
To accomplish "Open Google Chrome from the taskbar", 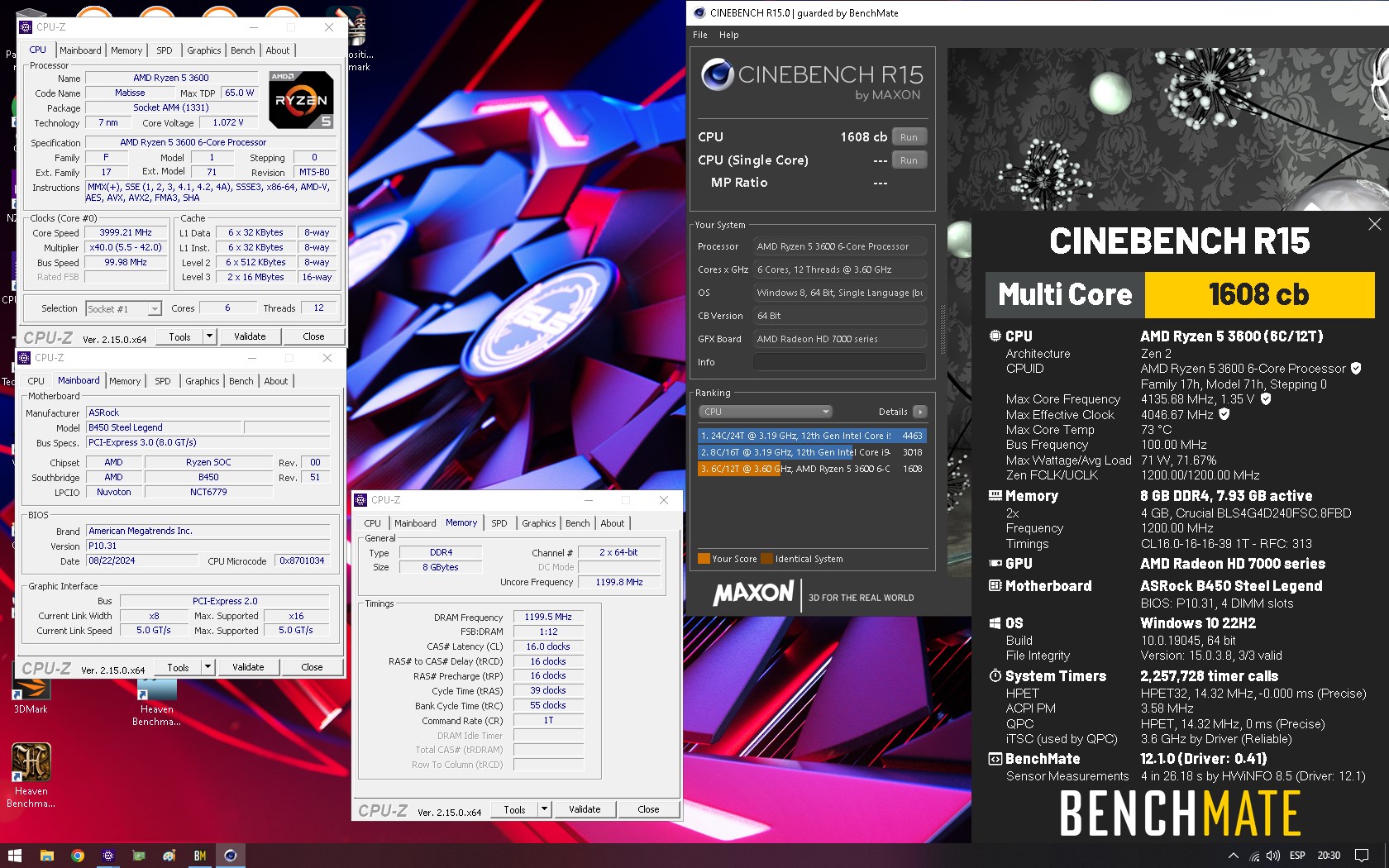I will (77, 856).
